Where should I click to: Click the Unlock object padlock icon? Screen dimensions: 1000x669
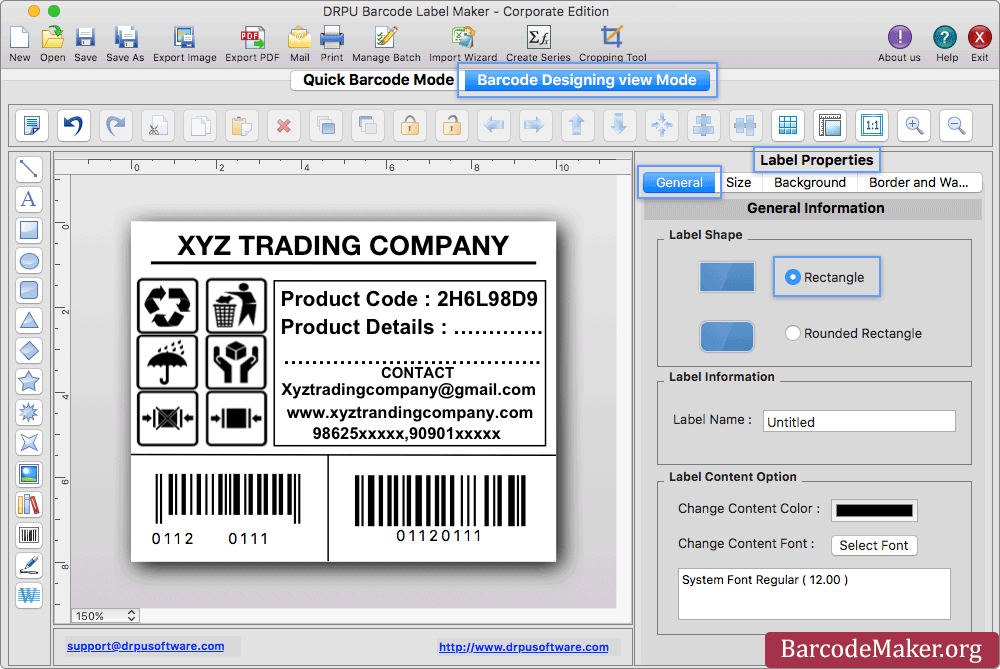click(x=452, y=125)
